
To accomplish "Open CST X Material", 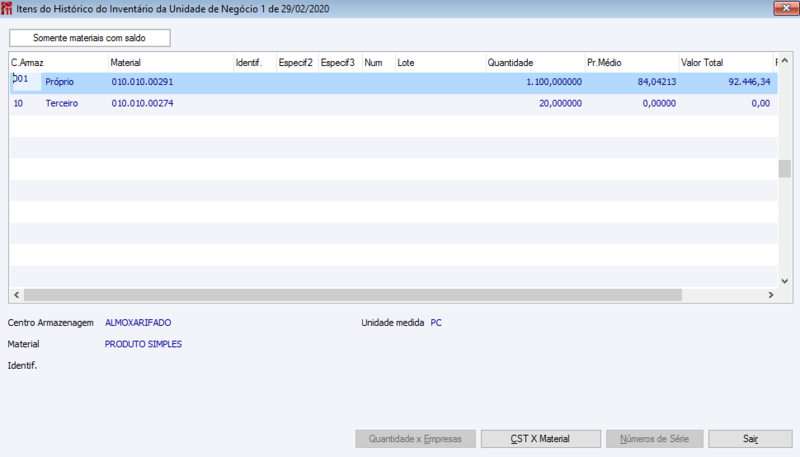I will click(540, 439).
